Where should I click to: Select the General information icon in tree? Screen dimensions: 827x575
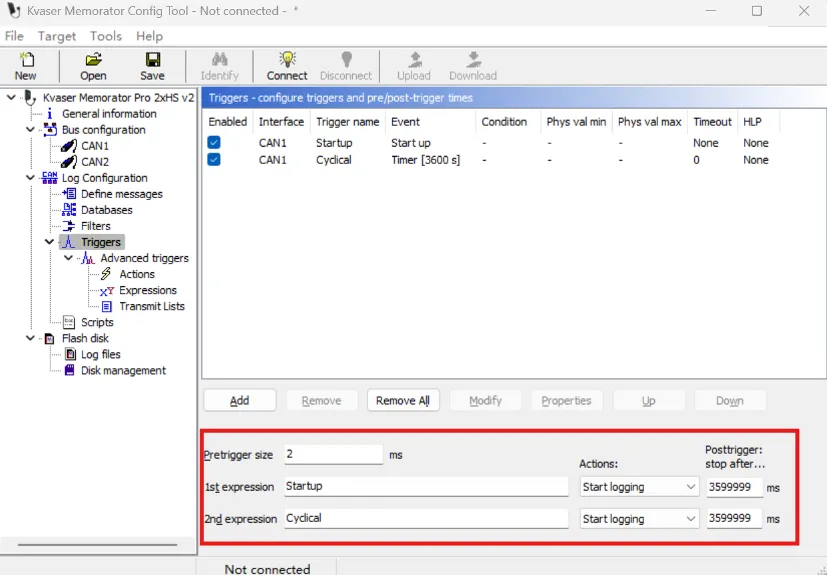[x=50, y=114]
